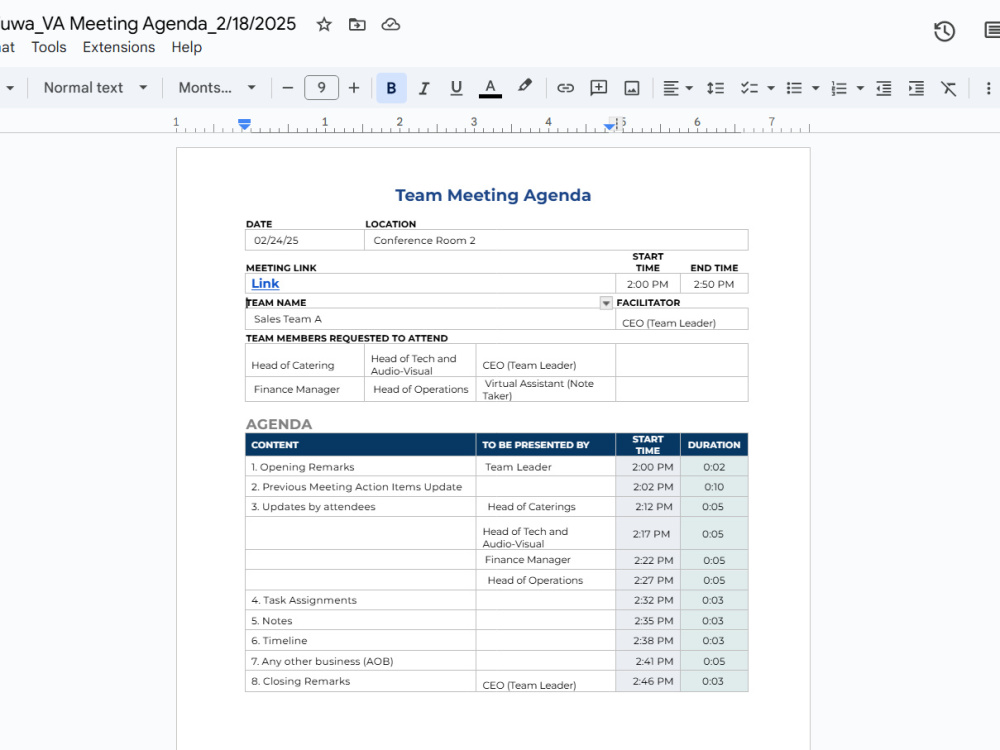Image resolution: width=1000 pixels, height=750 pixels.
Task: Open line and paragraph spacing
Action: point(715,88)
